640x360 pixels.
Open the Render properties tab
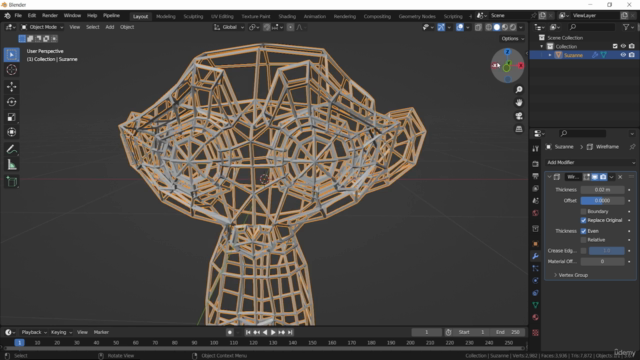(536, 164)
